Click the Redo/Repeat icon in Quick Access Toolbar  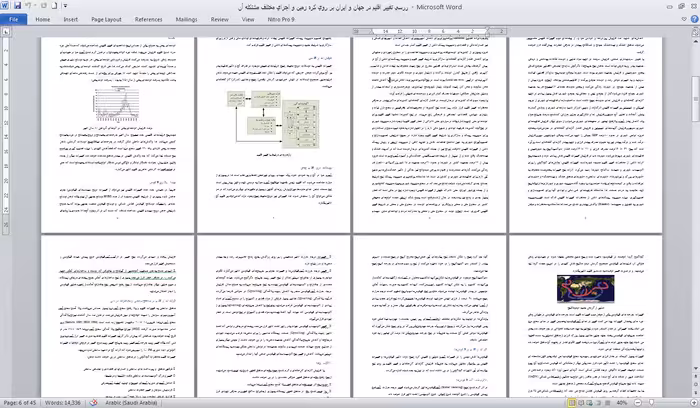coord(44,6)
